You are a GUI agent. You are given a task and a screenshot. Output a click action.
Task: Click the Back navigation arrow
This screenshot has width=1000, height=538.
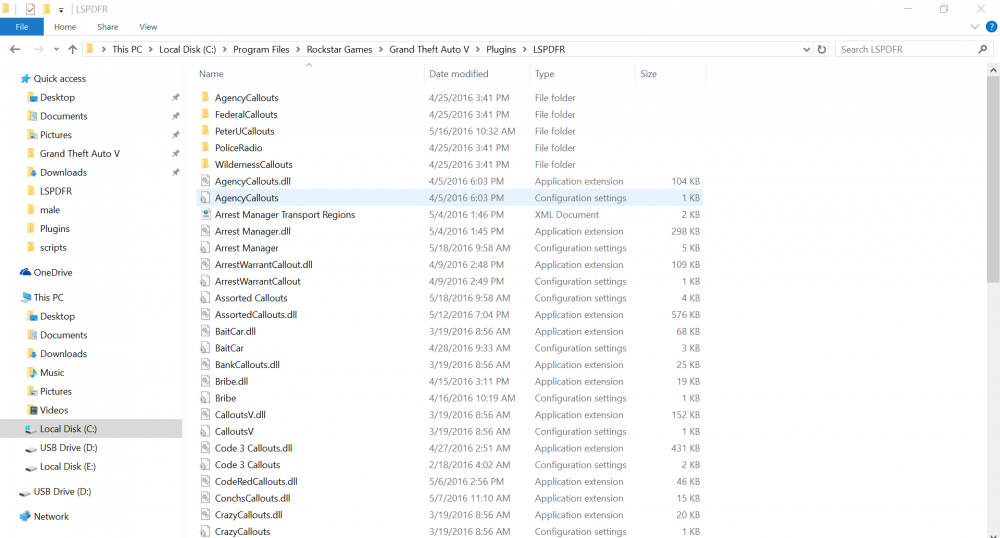pos(15,49)
